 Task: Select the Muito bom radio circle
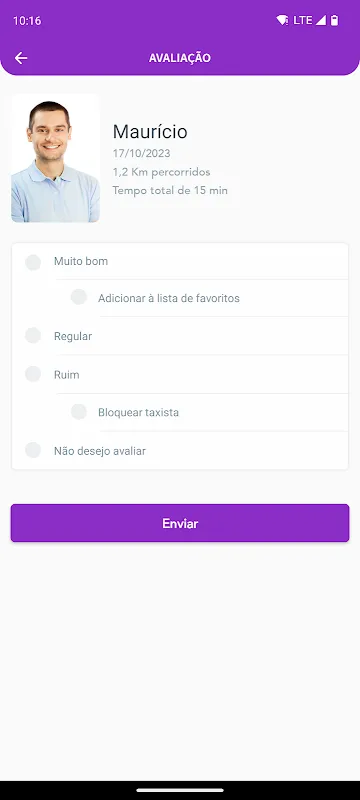33,262
